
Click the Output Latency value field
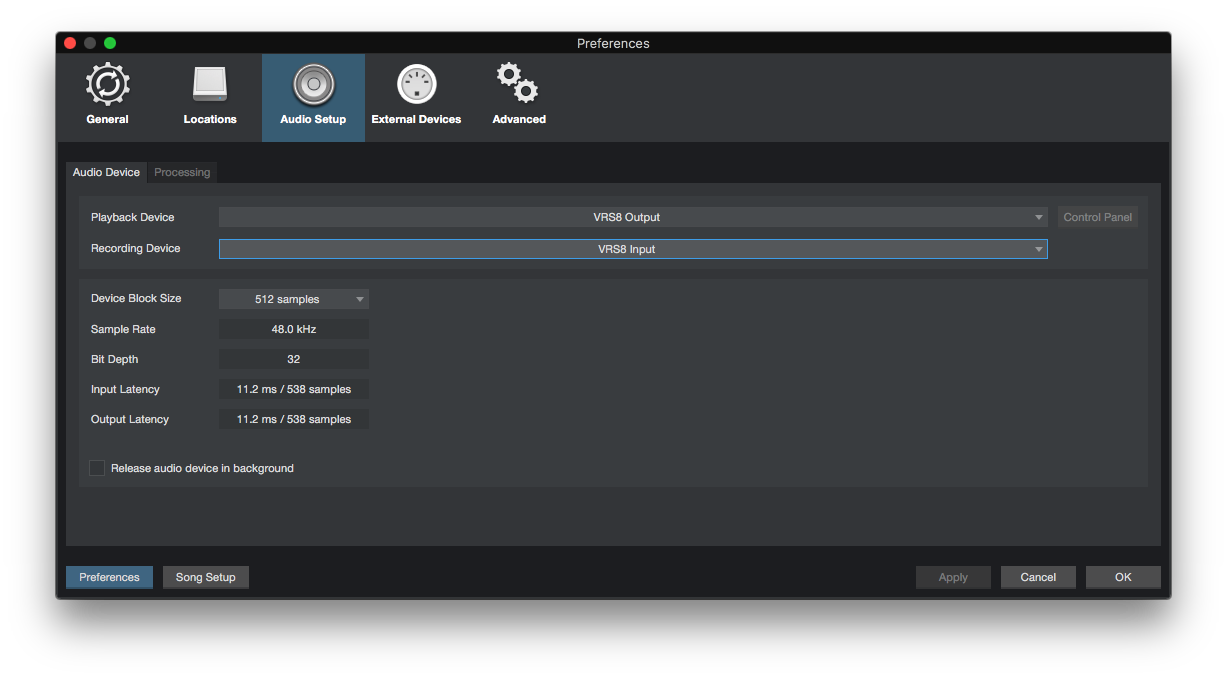click(294, 419)
